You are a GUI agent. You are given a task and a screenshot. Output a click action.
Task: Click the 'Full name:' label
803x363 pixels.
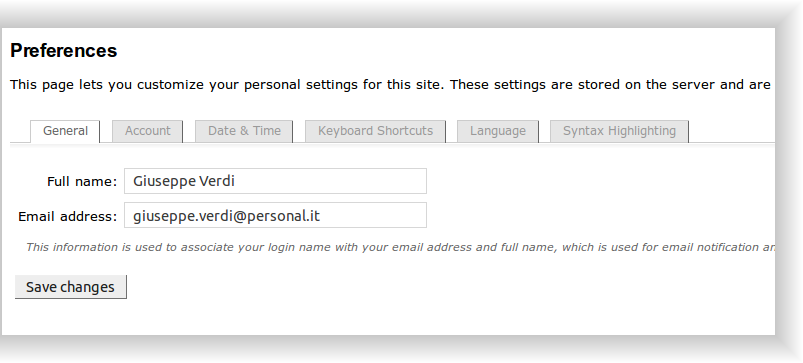click(x=82, y=182)
